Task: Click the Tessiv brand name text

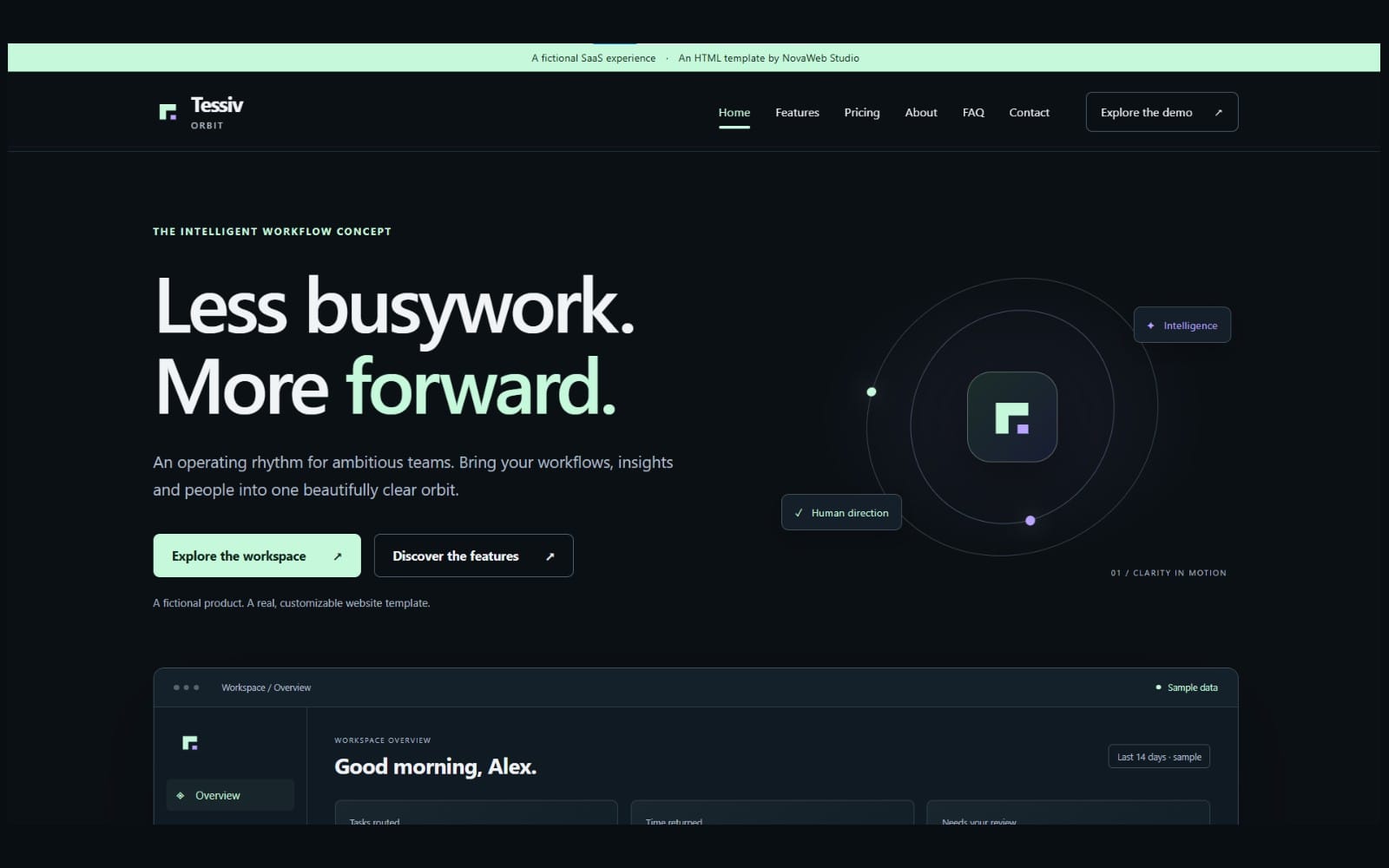Action: [x=217, y=105]
